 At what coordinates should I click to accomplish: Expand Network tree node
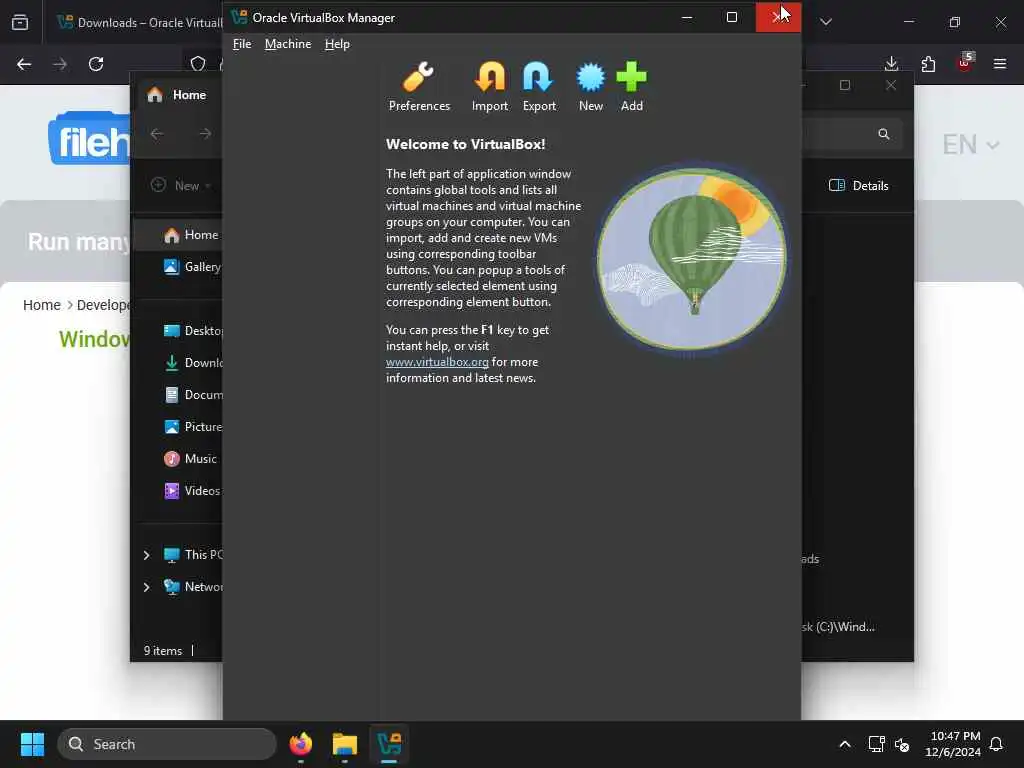click(146, 587)
